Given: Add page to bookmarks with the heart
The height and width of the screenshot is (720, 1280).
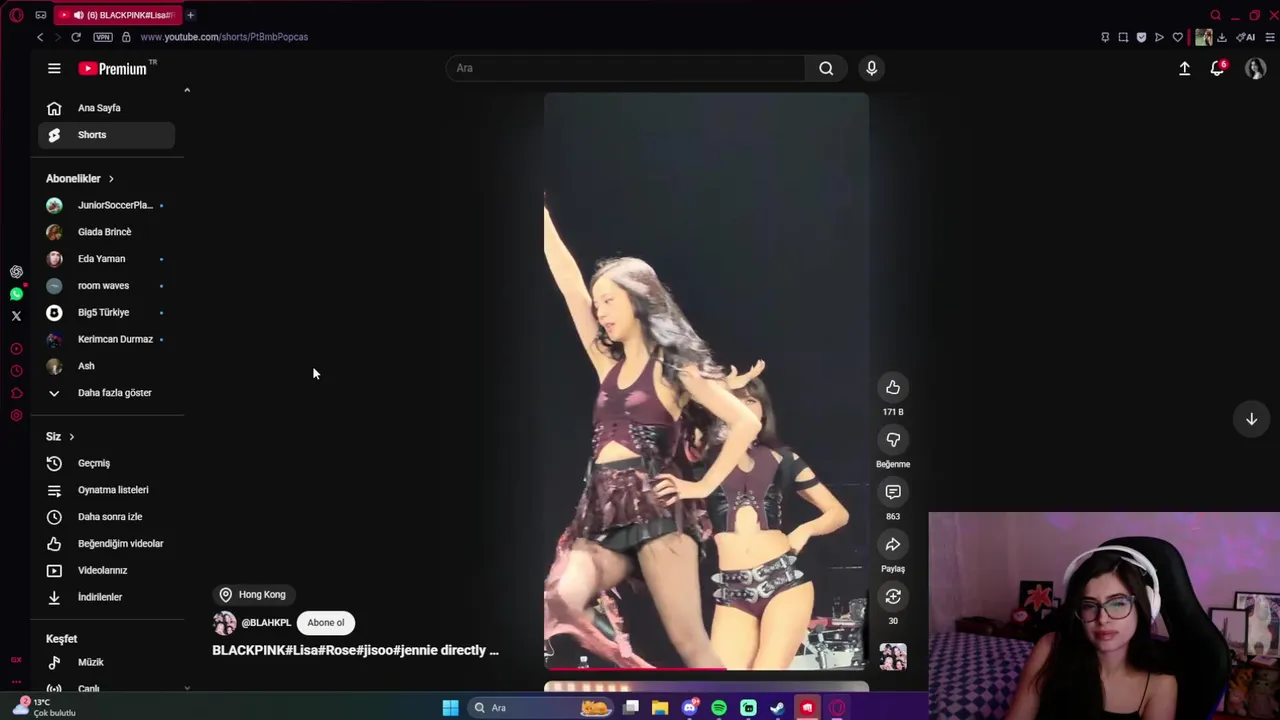Looking at the screenshot, I should [x=1178, y=37].
